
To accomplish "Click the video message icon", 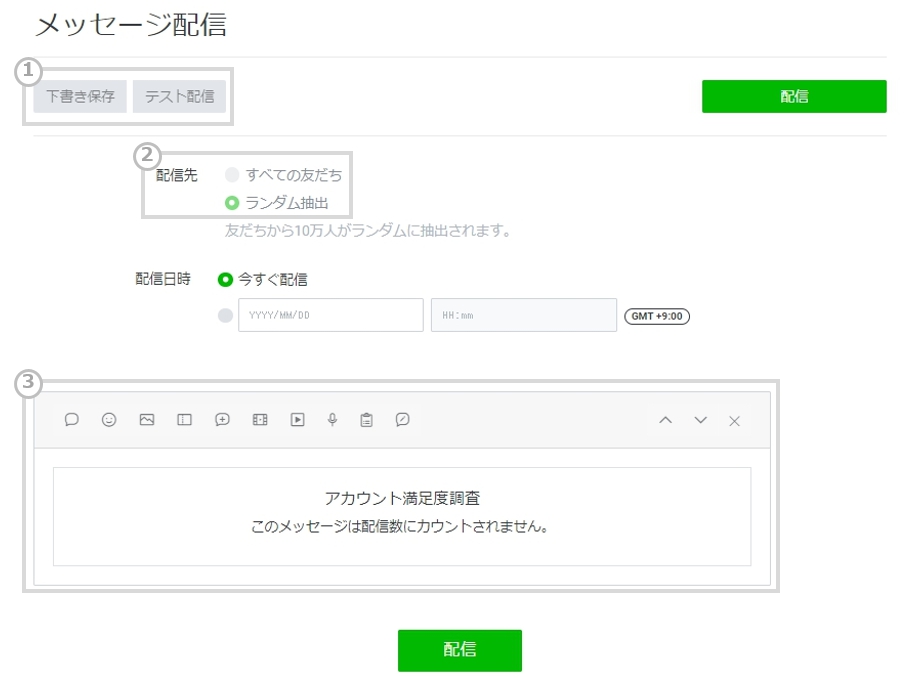I will point(296,420).
